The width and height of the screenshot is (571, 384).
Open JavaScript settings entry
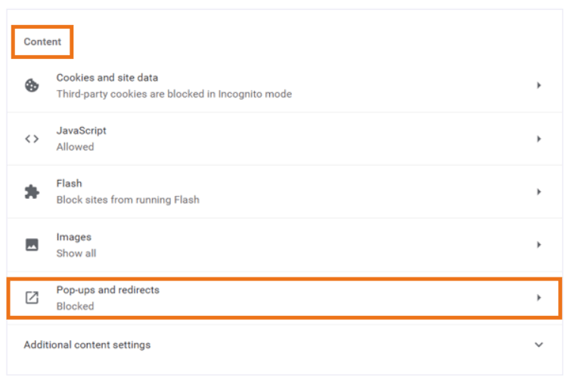pyautogui.click(x=285, y=139)
